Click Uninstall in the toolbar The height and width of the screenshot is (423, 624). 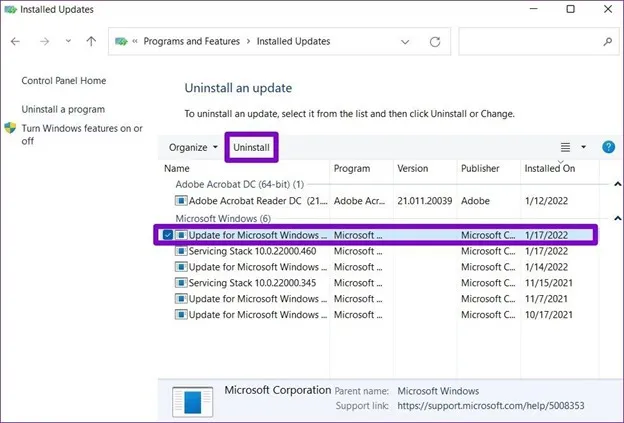pyautogui.click(x=251, y=147)
